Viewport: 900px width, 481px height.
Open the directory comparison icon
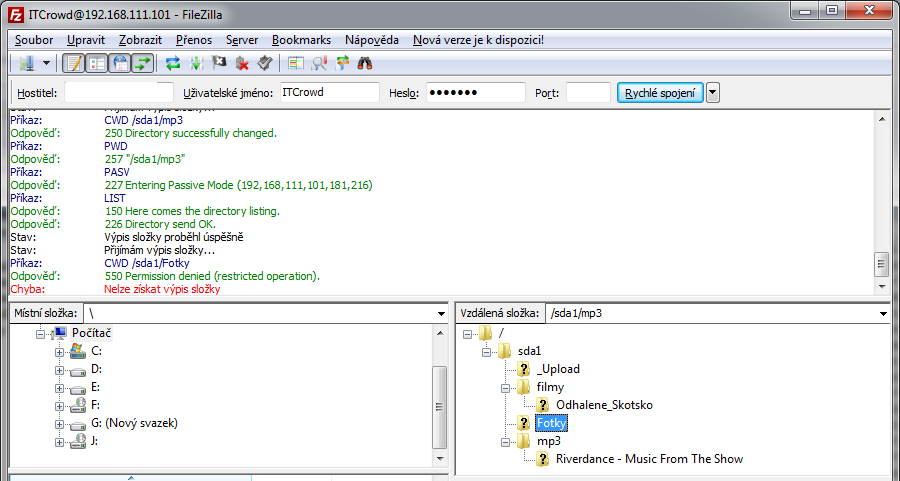pyautogui.click(x=319, y=63)
